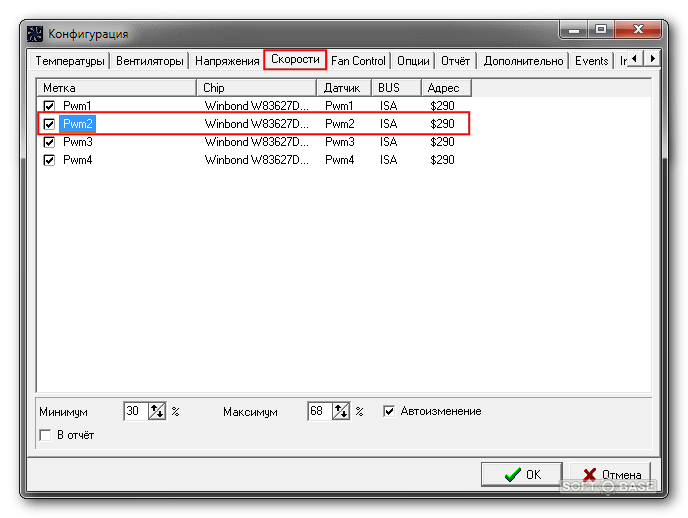688x518 pixels.
Task: Click $290 address in Pwm4 row
Action: point(442,160)
